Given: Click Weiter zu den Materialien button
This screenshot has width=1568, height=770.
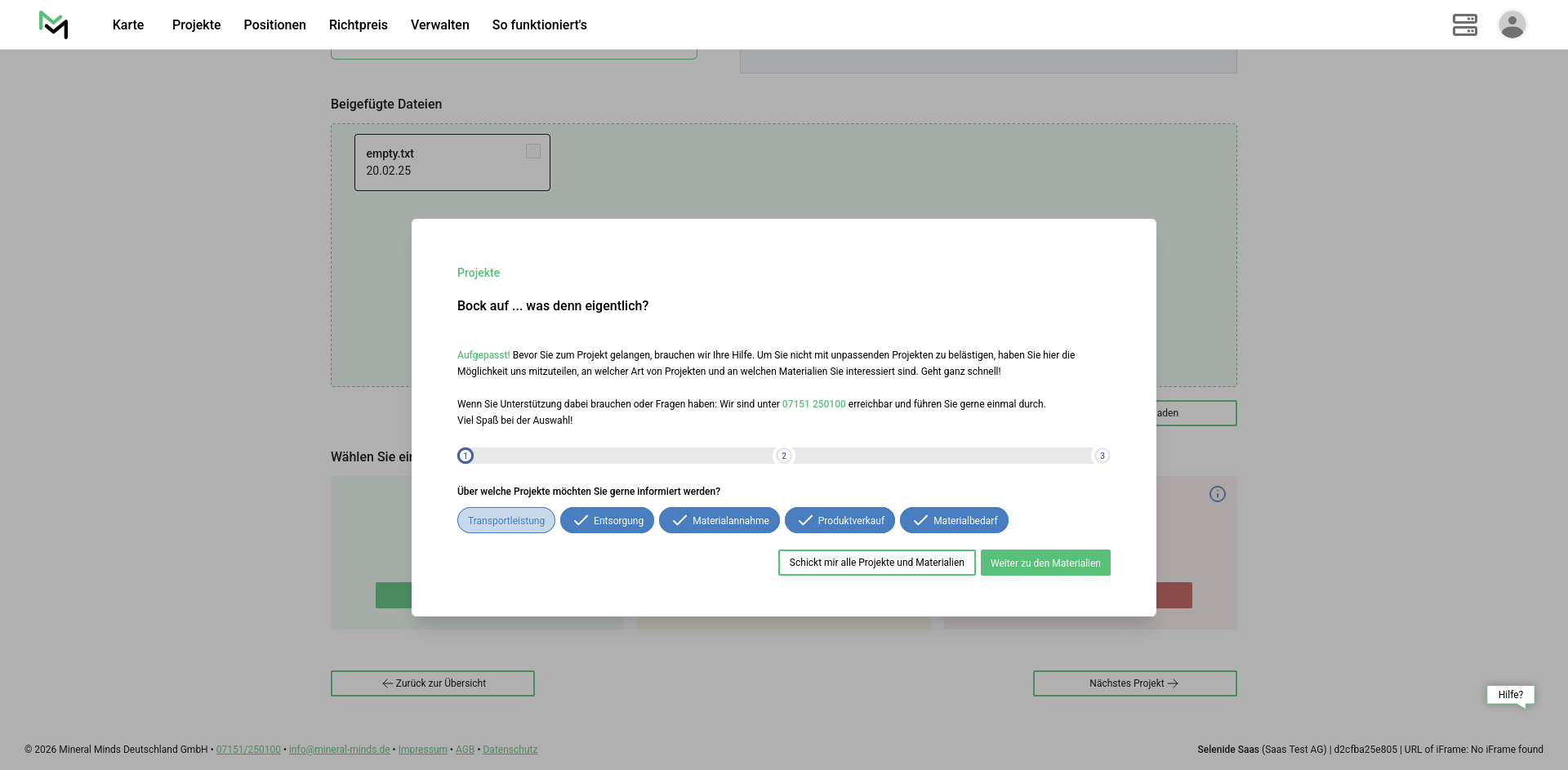Looking at the screenshot, I should tap(1045, 563).
